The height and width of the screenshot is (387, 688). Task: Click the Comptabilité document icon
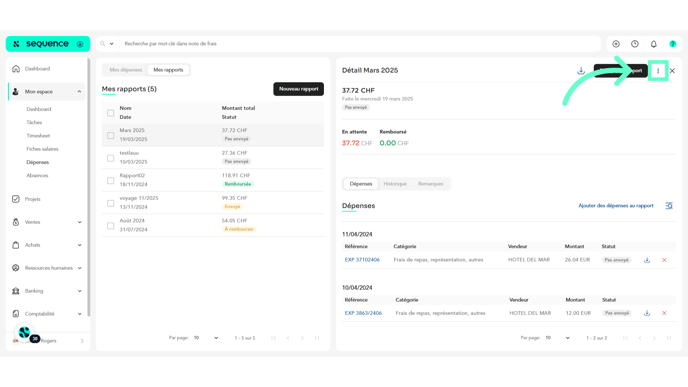tap(16, 314)
